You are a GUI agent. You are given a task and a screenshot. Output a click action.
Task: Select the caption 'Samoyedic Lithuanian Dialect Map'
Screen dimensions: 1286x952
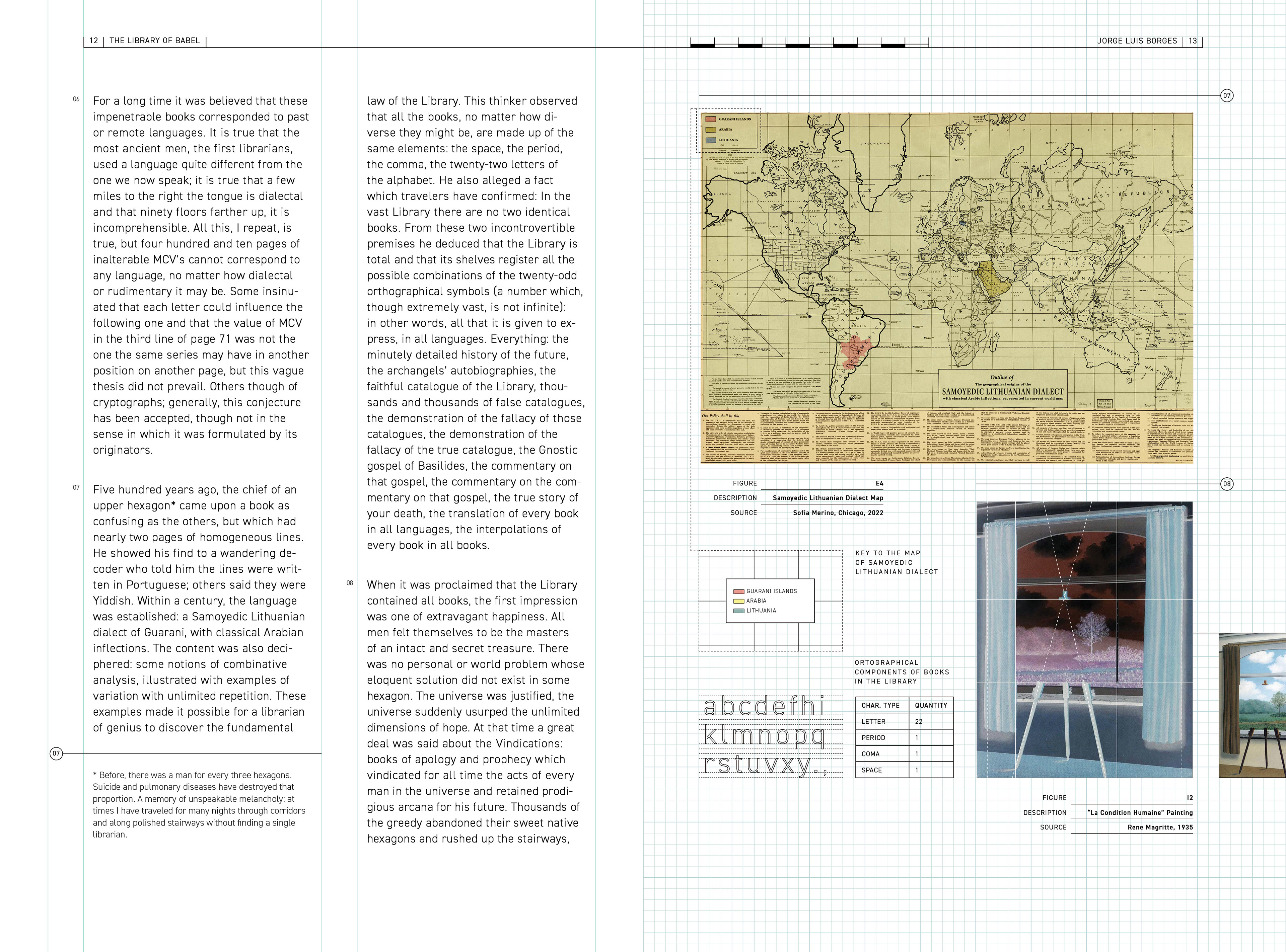[x=828, y=498]
